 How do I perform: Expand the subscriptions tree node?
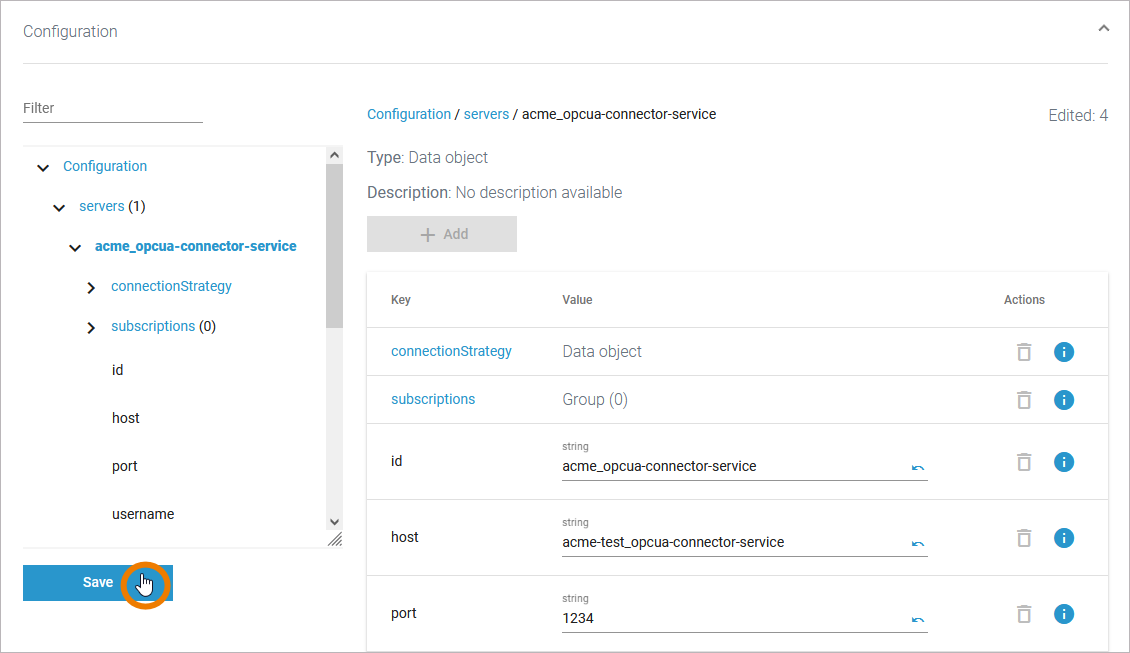click(x=91, y=328)
